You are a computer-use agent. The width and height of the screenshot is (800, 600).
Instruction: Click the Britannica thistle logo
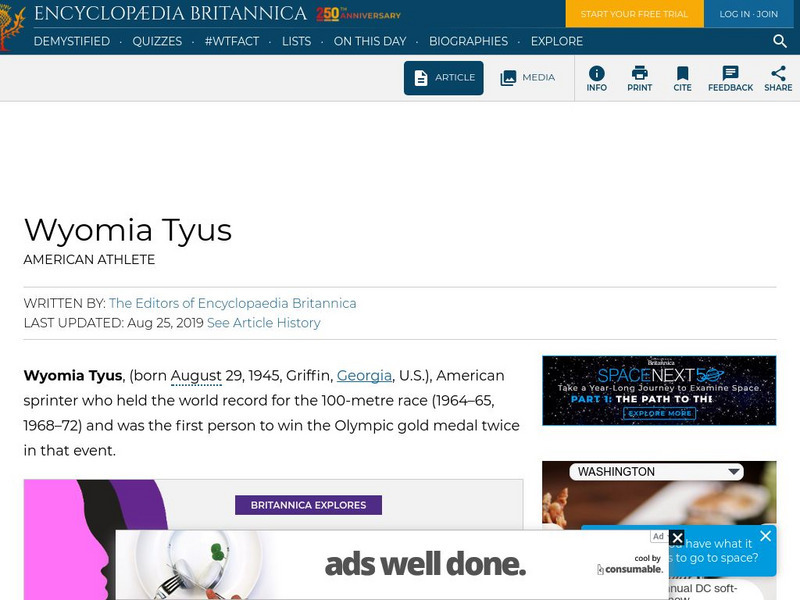tap(11, 26)
